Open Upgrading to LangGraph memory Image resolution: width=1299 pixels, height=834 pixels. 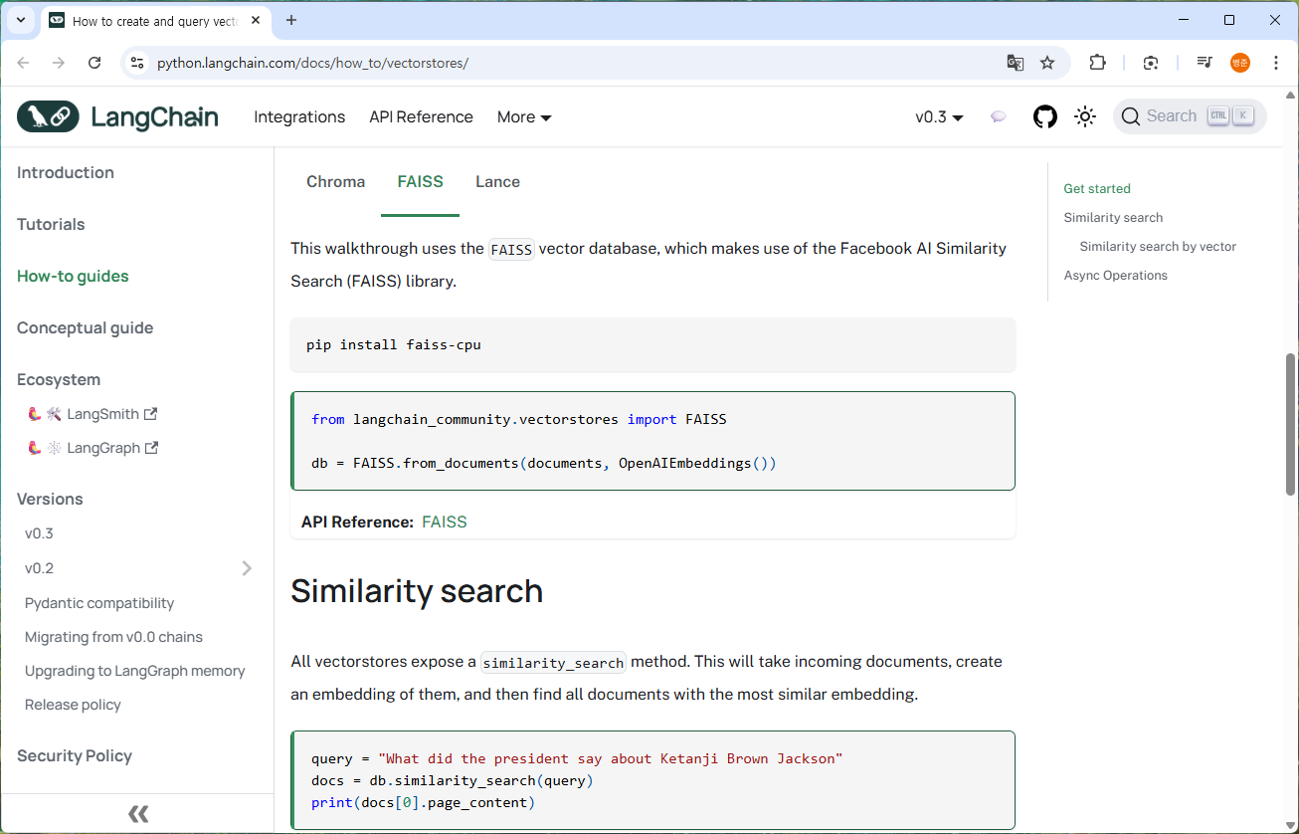coord(135,671)
